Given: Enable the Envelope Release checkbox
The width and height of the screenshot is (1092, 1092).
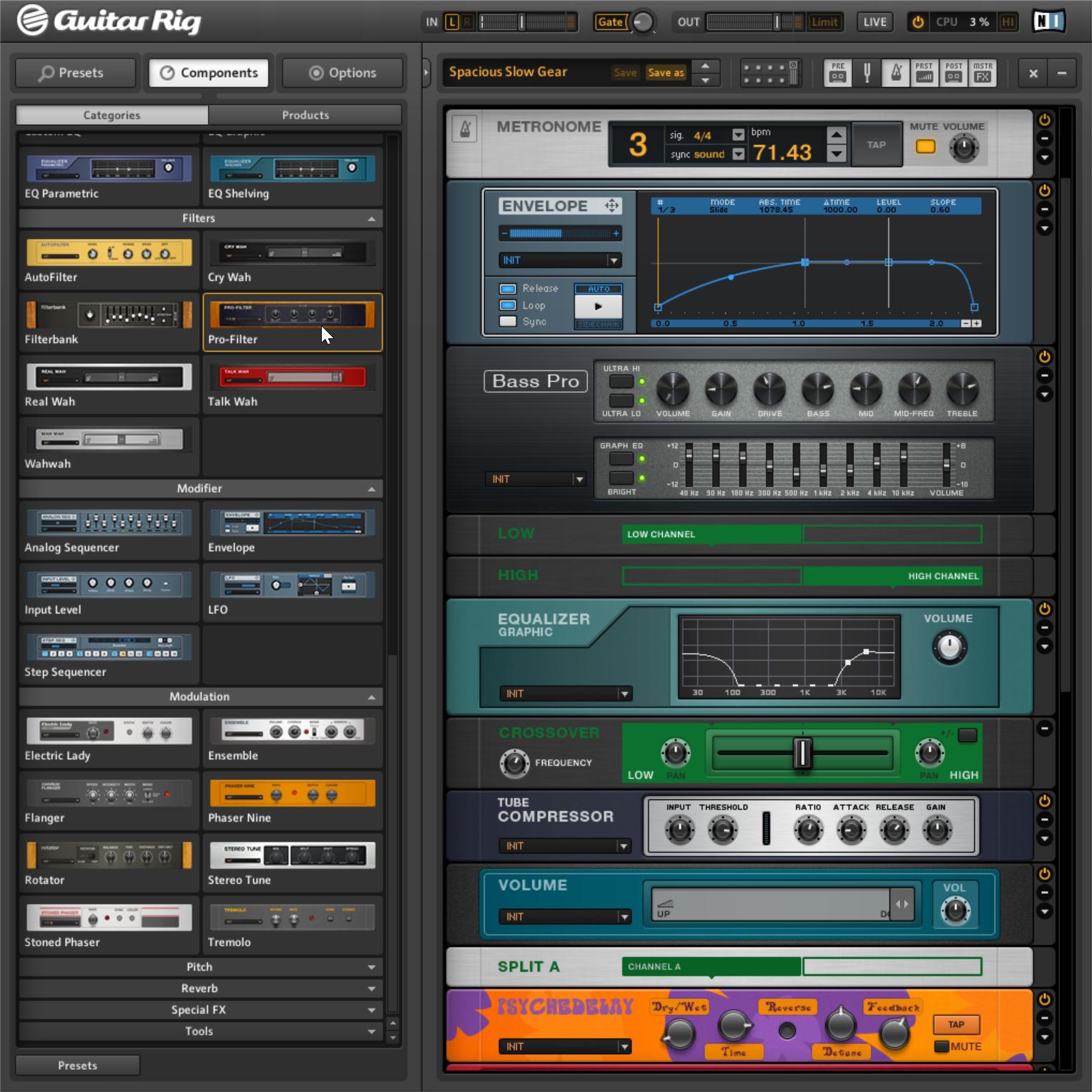Looking at the screenshot, I should point(508,289).
